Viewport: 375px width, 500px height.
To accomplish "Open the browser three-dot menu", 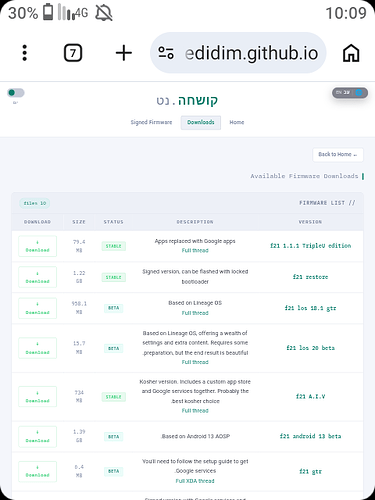I will pyautogui.click(x=24, y=53).
